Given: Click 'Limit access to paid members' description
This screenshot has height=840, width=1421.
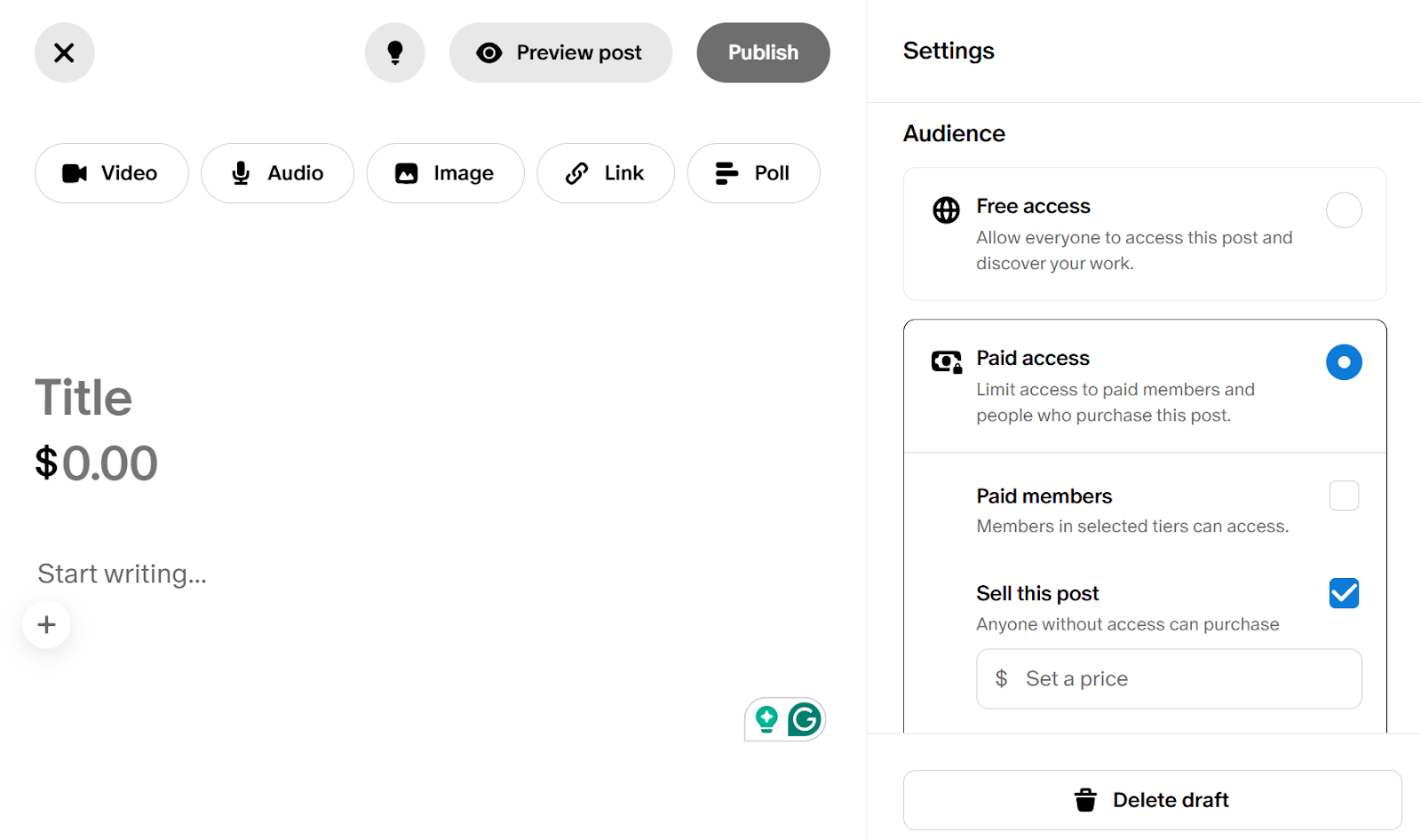Looking at the screenshot, I should pos(1115,402).
